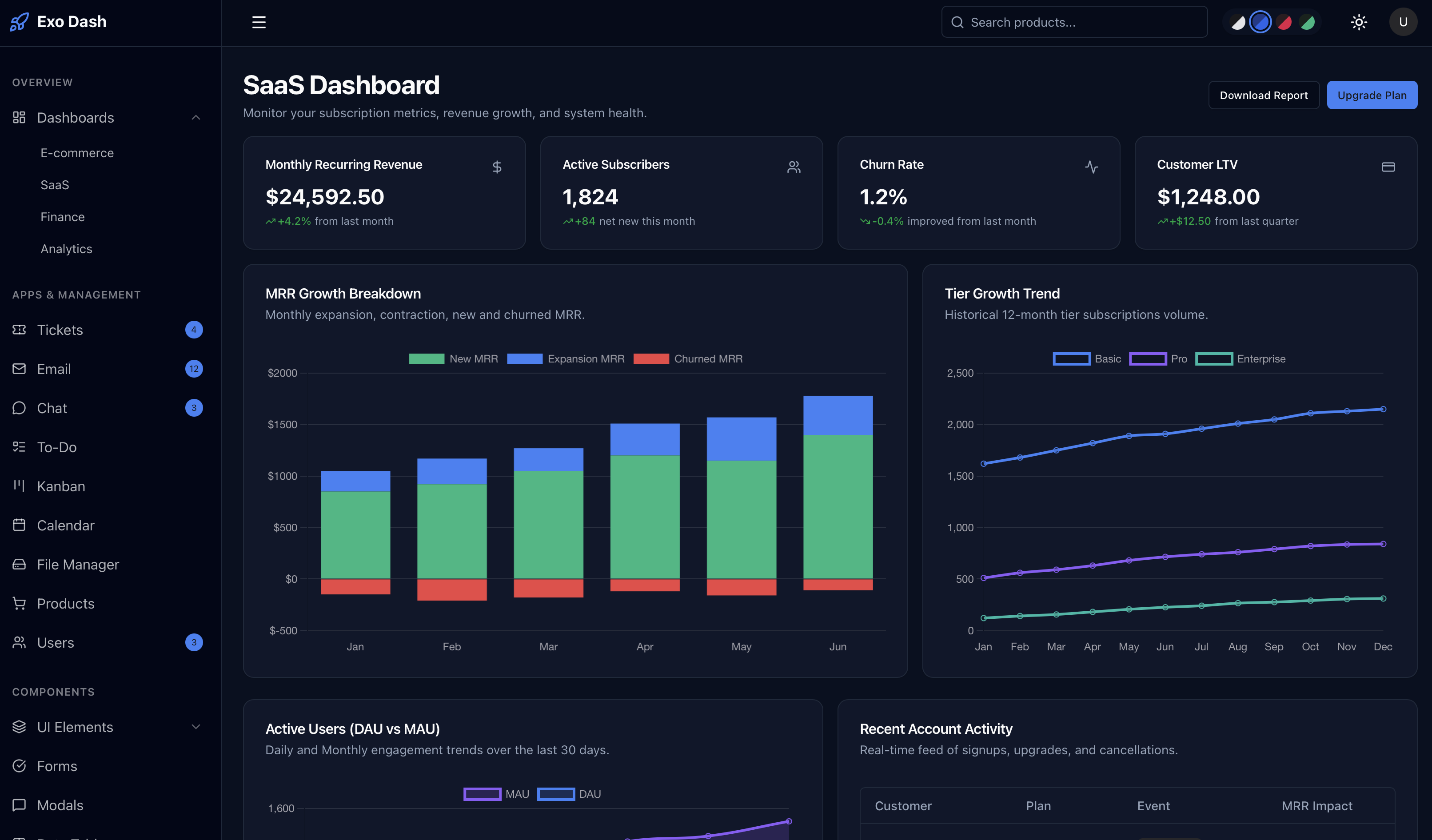Toggle DAU series in Active Users legend

click(569, 794)
